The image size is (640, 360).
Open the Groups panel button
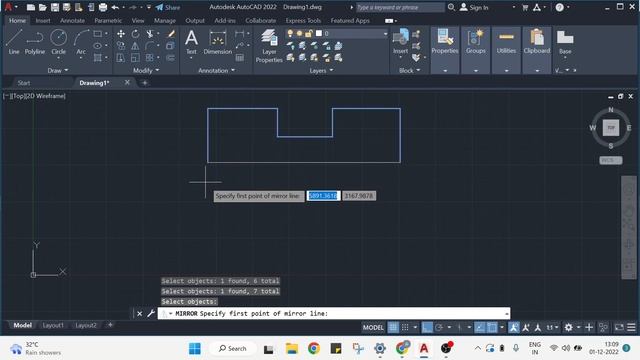pyautogui.click(x=476, y=42)
